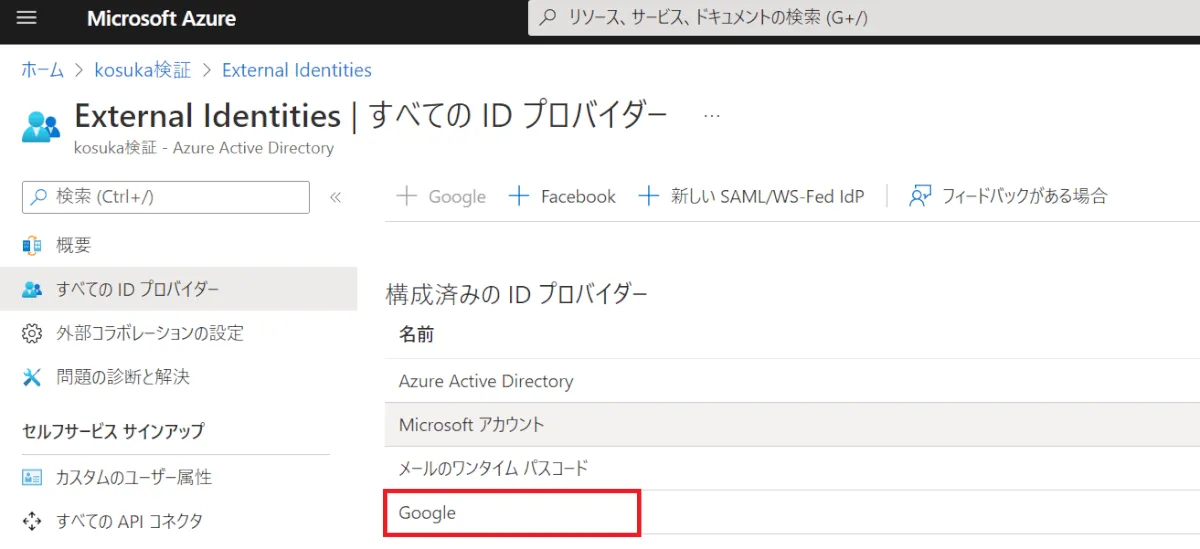Select すべての ID プロバイダー in sidebar
Viewport: 1200px width, 549px height.
click(137, 290)
